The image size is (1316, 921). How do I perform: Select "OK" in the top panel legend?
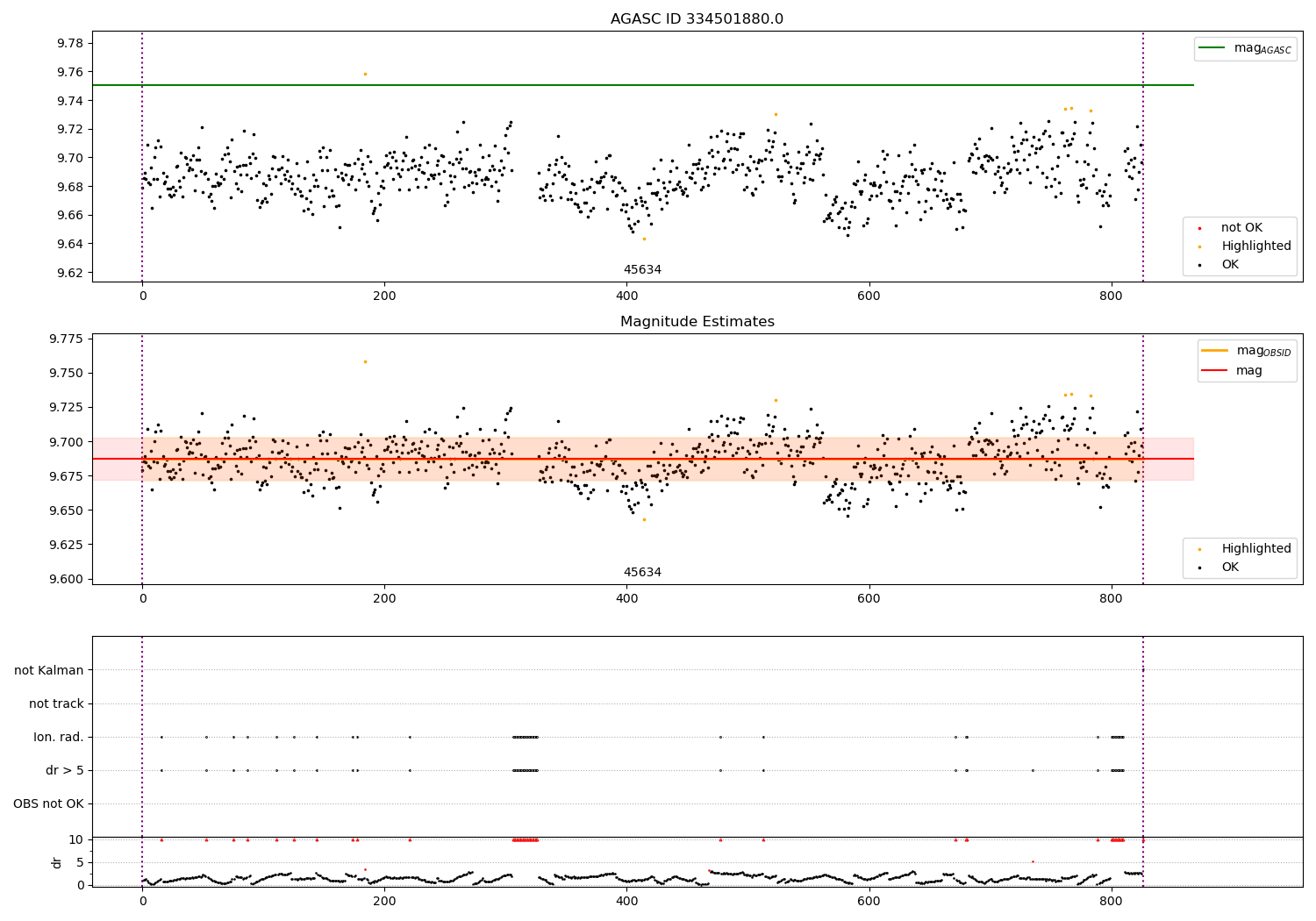click(x=1230, y=265)
